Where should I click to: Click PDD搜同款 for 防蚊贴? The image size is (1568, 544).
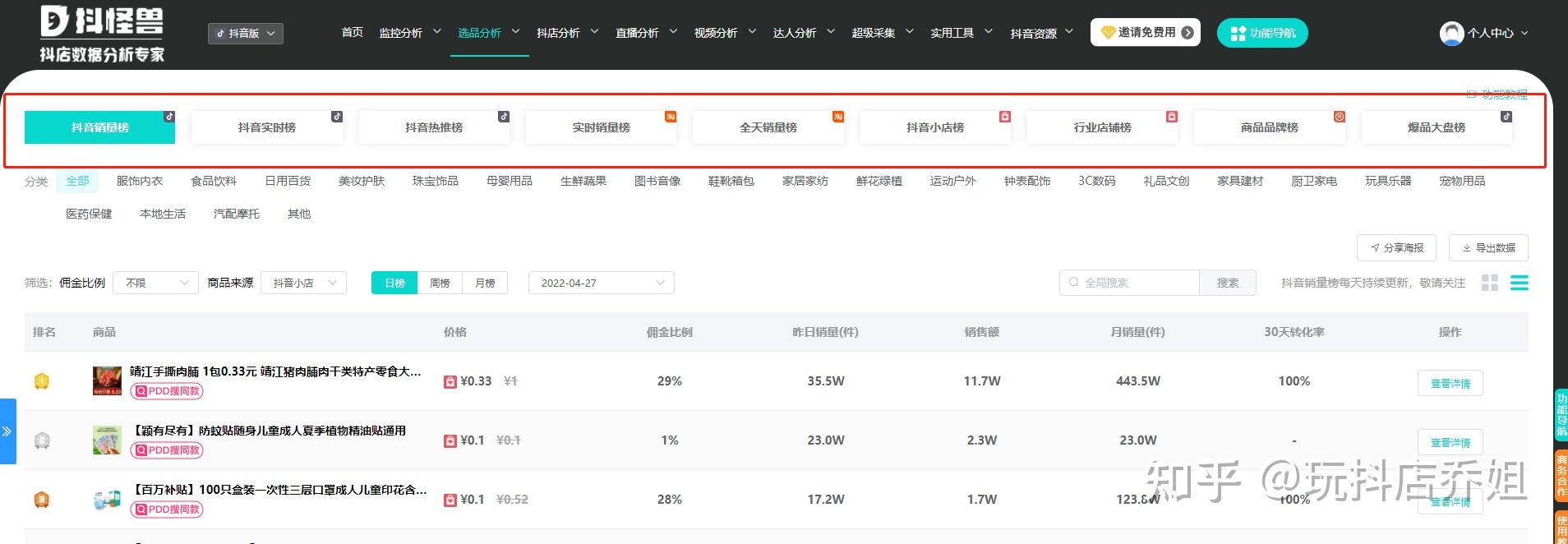pos(167,450)
